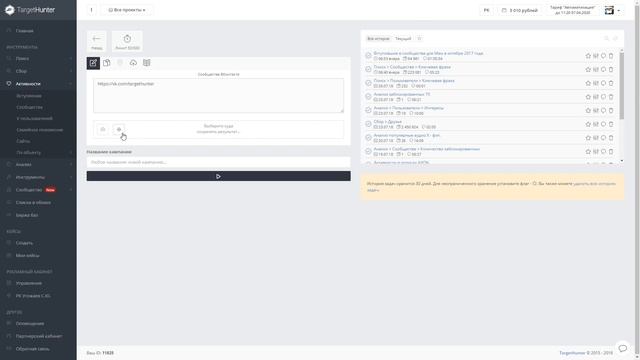This screenshot has height=360, width=640.
Task: Go back with the Назад arrow button
Action: point(97,41)
